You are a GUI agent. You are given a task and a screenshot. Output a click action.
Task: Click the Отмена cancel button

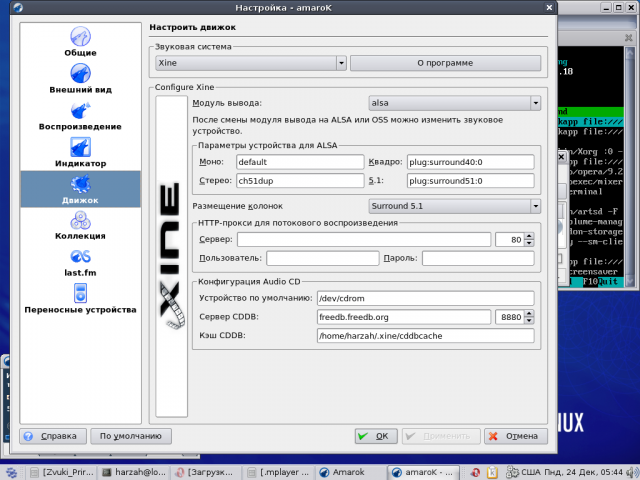pos(516,436)
